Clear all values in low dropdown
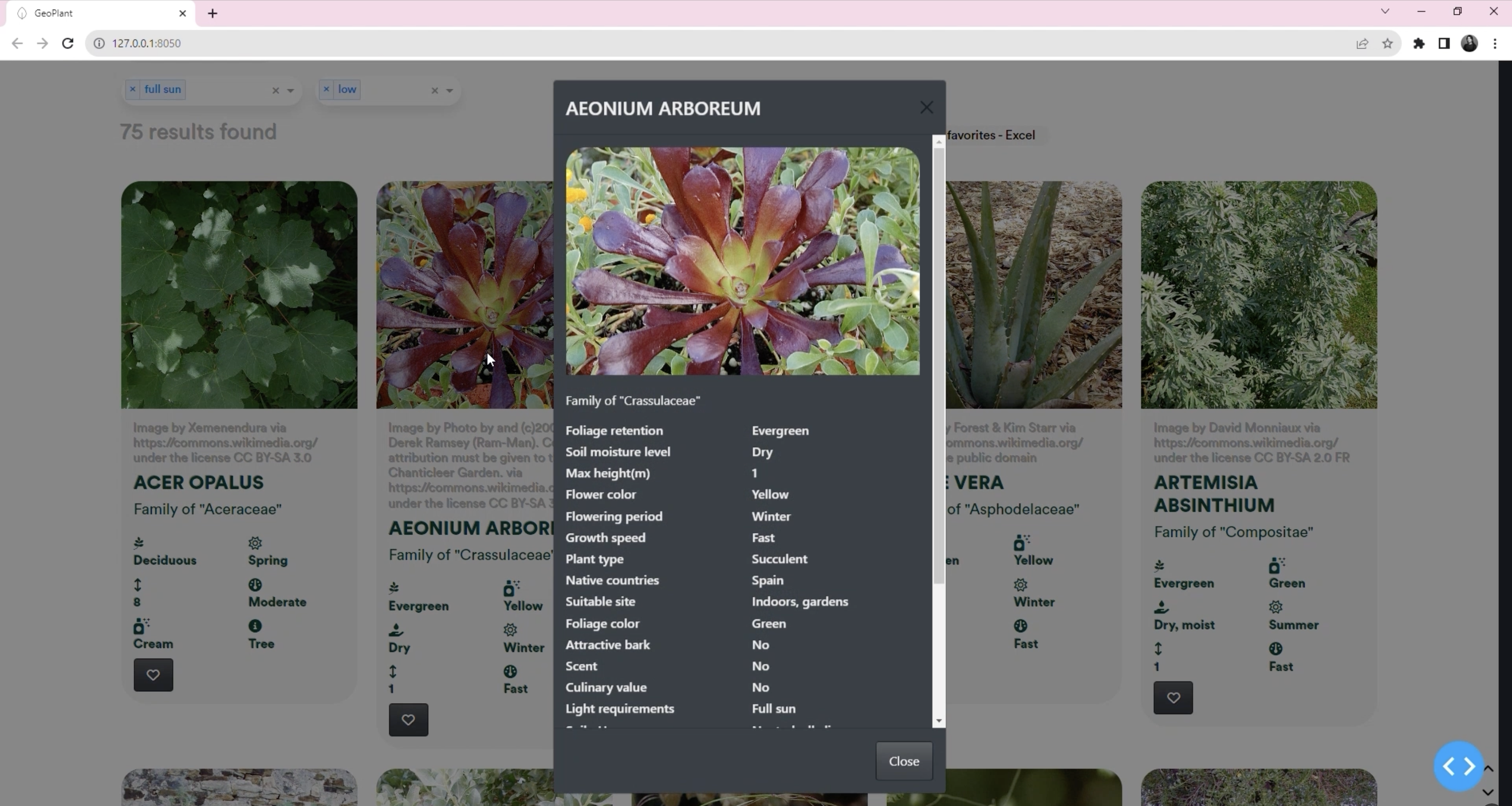Image resolution: width=1512 pixels, height=806 pixels. (x=435, y=91)
